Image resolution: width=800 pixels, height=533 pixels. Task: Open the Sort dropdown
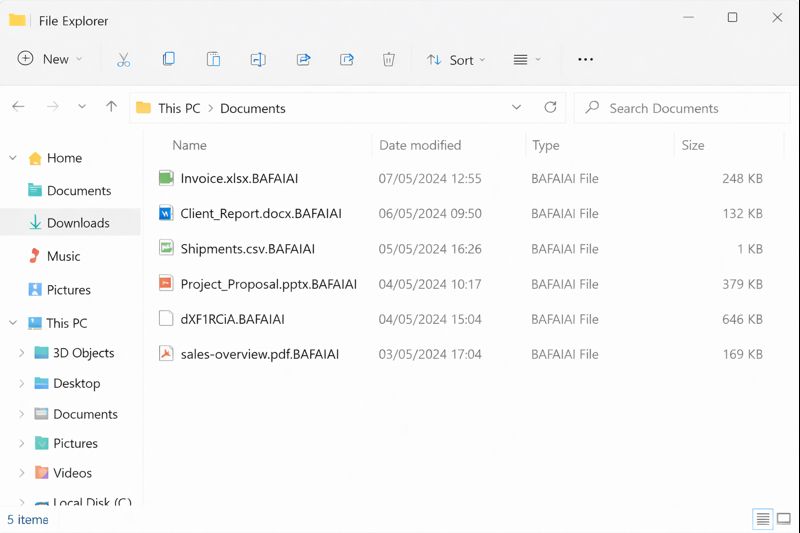point(456,60)
